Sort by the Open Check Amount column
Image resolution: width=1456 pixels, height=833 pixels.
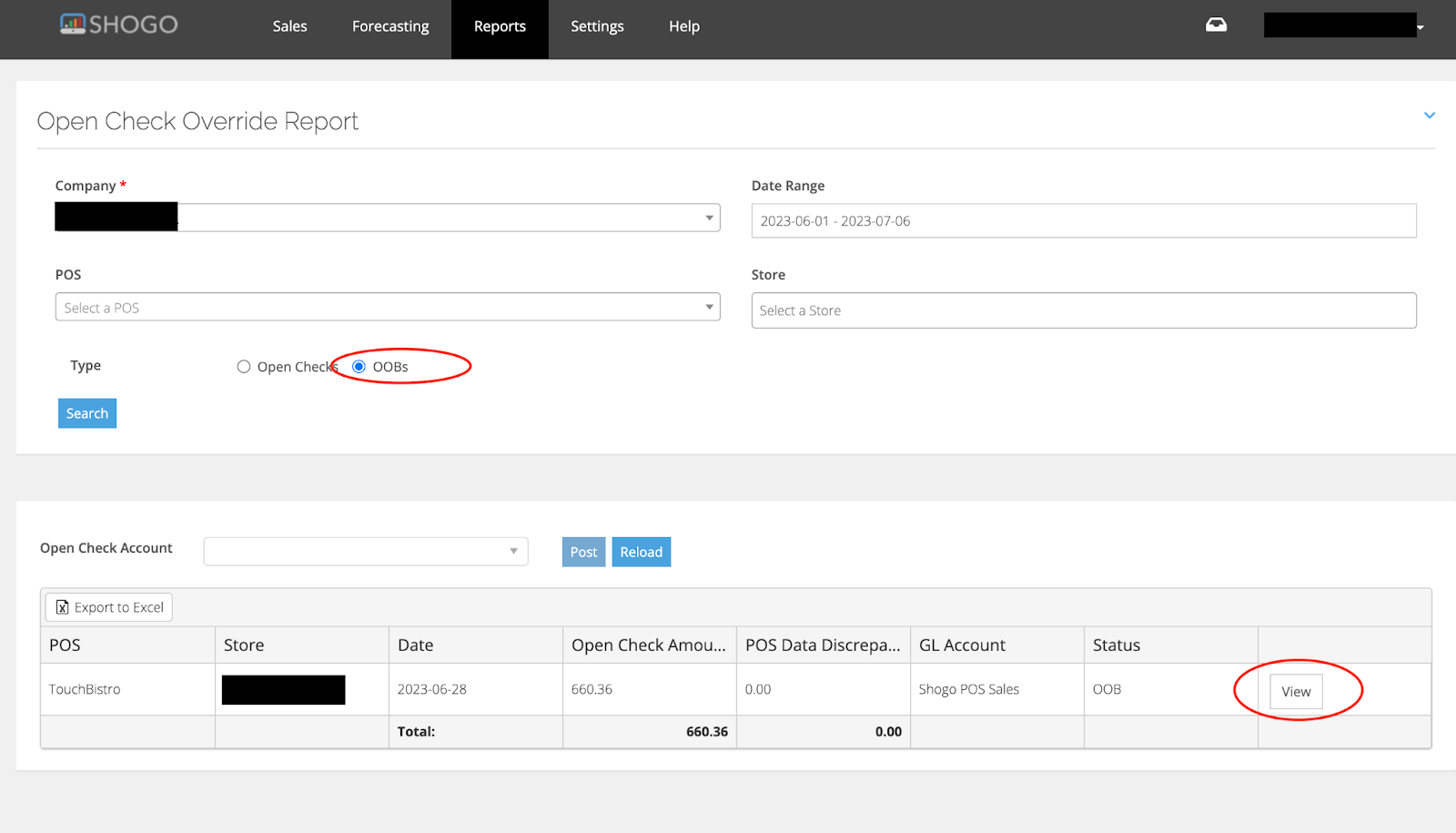click(650, 645)
